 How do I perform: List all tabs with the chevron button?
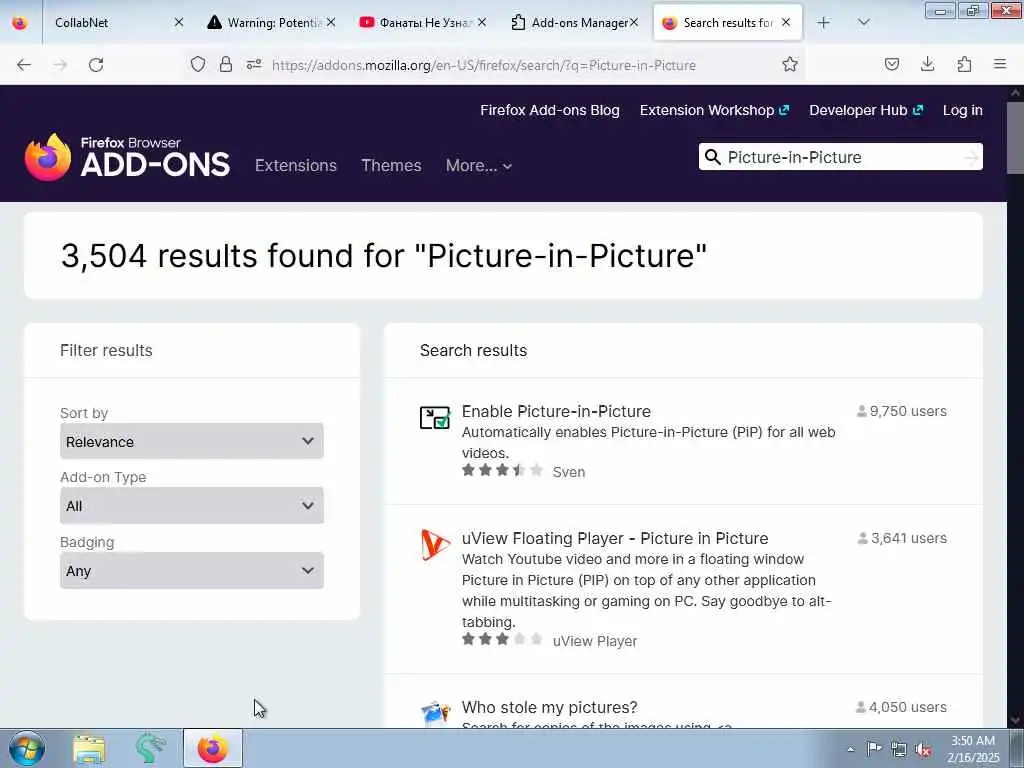coord(863,23)
